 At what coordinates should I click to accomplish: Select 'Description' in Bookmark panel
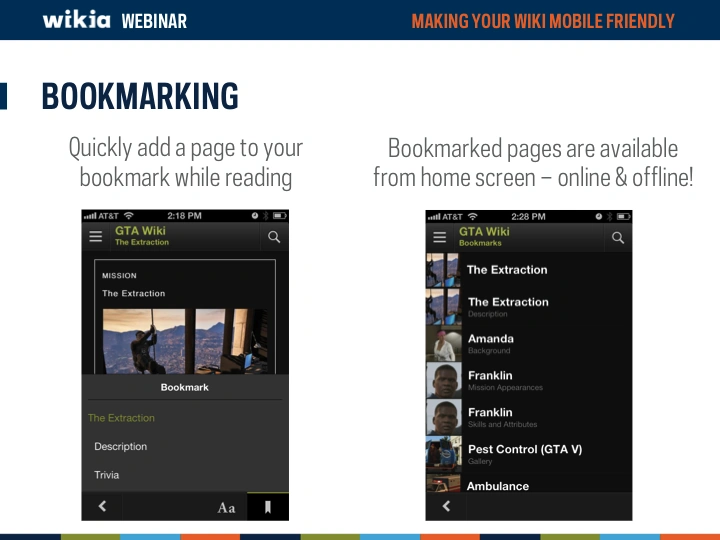click(x=121, y=447)
